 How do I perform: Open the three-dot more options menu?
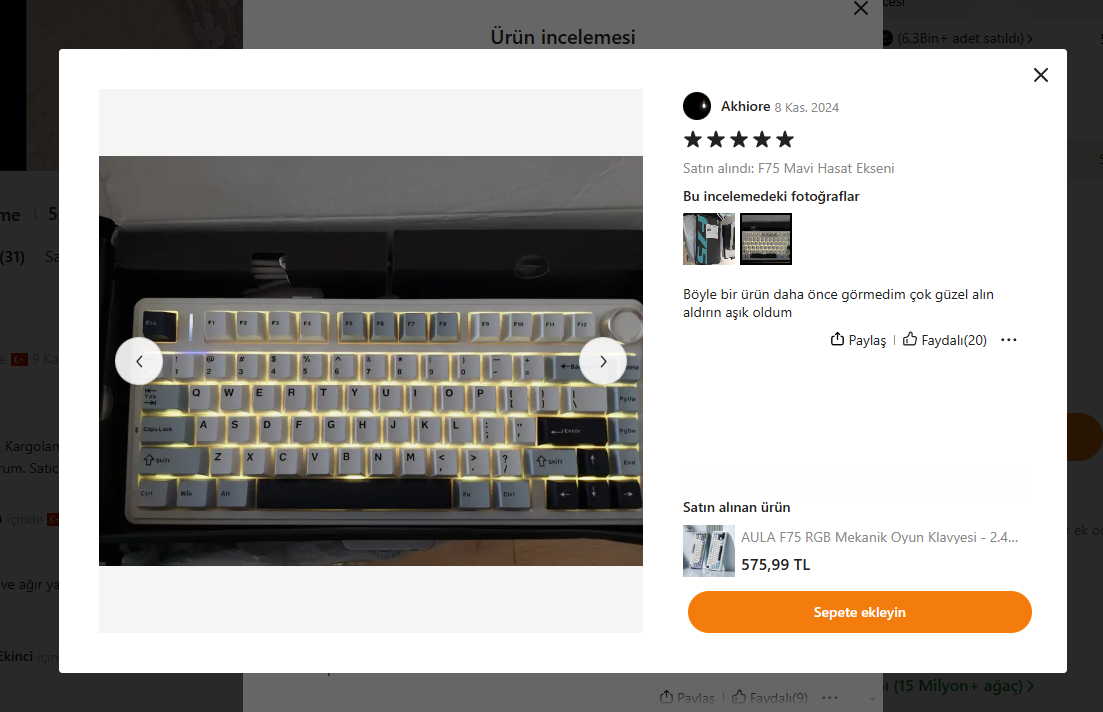pos(1009,340)
